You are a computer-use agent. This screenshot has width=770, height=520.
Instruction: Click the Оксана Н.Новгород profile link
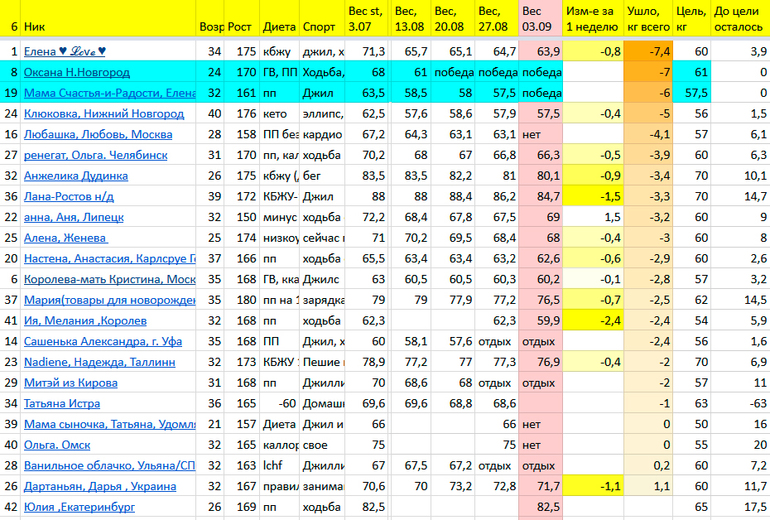(x=77, y=73)
